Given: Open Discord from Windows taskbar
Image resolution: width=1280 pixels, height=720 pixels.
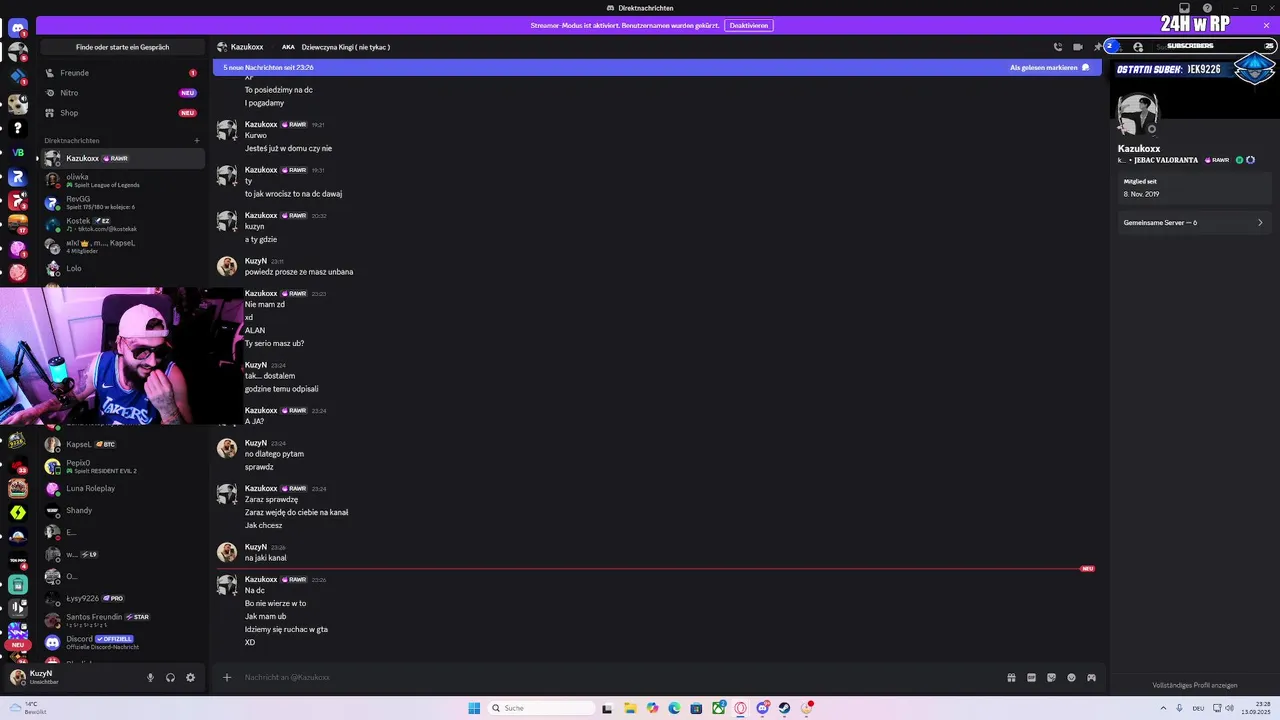Looking at the screenshot, I should tap(763, 708).
